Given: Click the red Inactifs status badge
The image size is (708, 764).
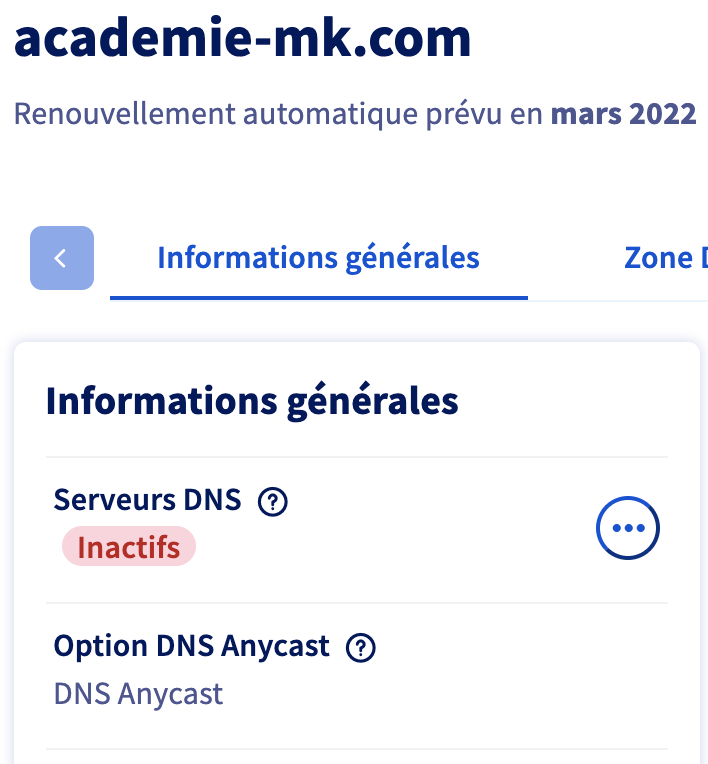Looking at the screenshot, I should (x=129, y=548).
